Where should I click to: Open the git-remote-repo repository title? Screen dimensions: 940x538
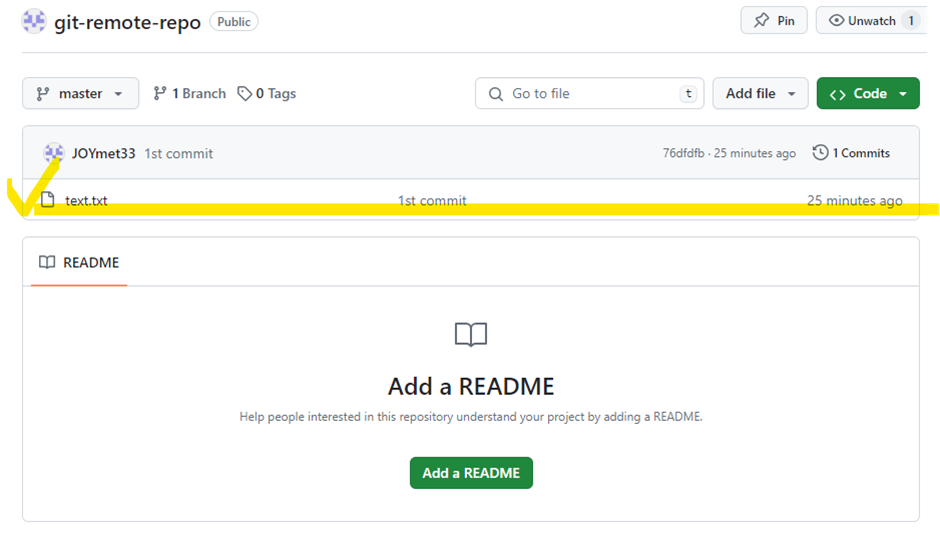pyautogui.click(x=127, y=22)
